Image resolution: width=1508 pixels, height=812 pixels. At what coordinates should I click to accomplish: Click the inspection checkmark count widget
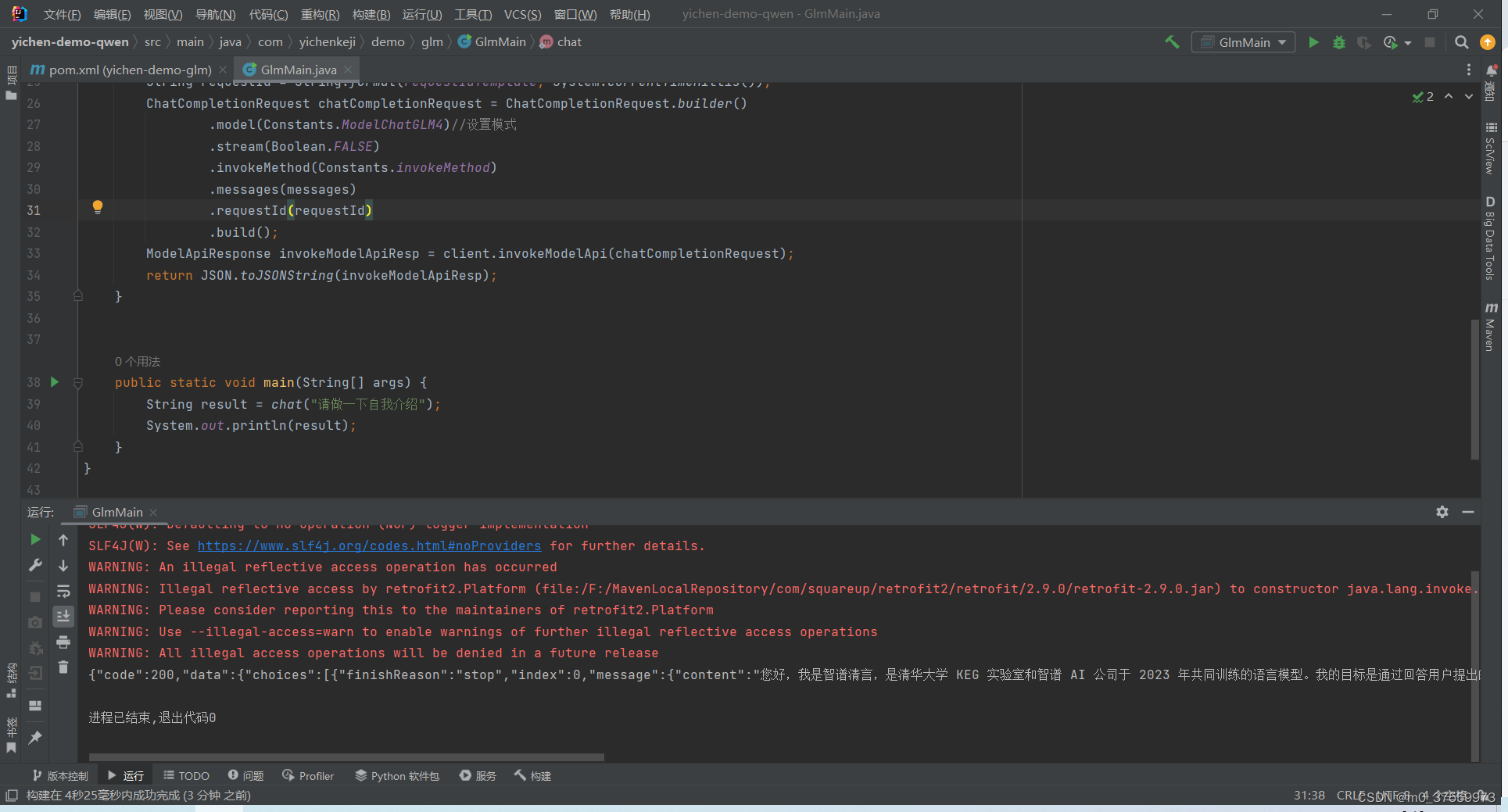point(1423,96)
